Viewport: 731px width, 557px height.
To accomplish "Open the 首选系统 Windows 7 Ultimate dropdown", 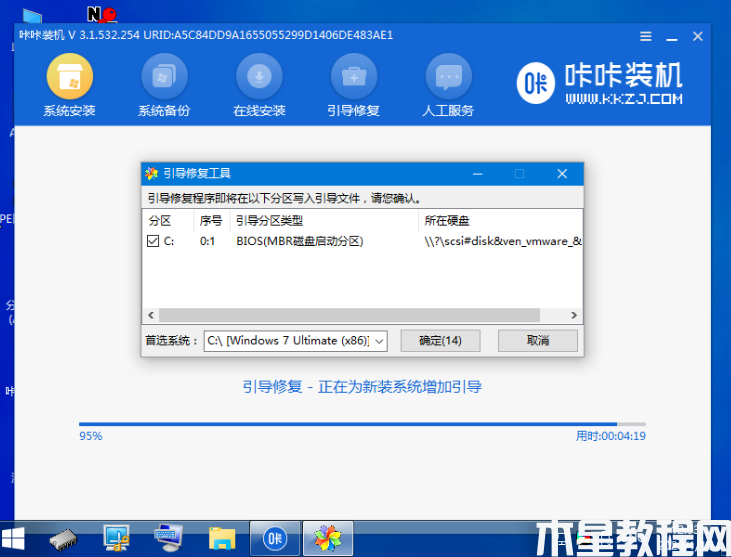I will click(296, 341).
